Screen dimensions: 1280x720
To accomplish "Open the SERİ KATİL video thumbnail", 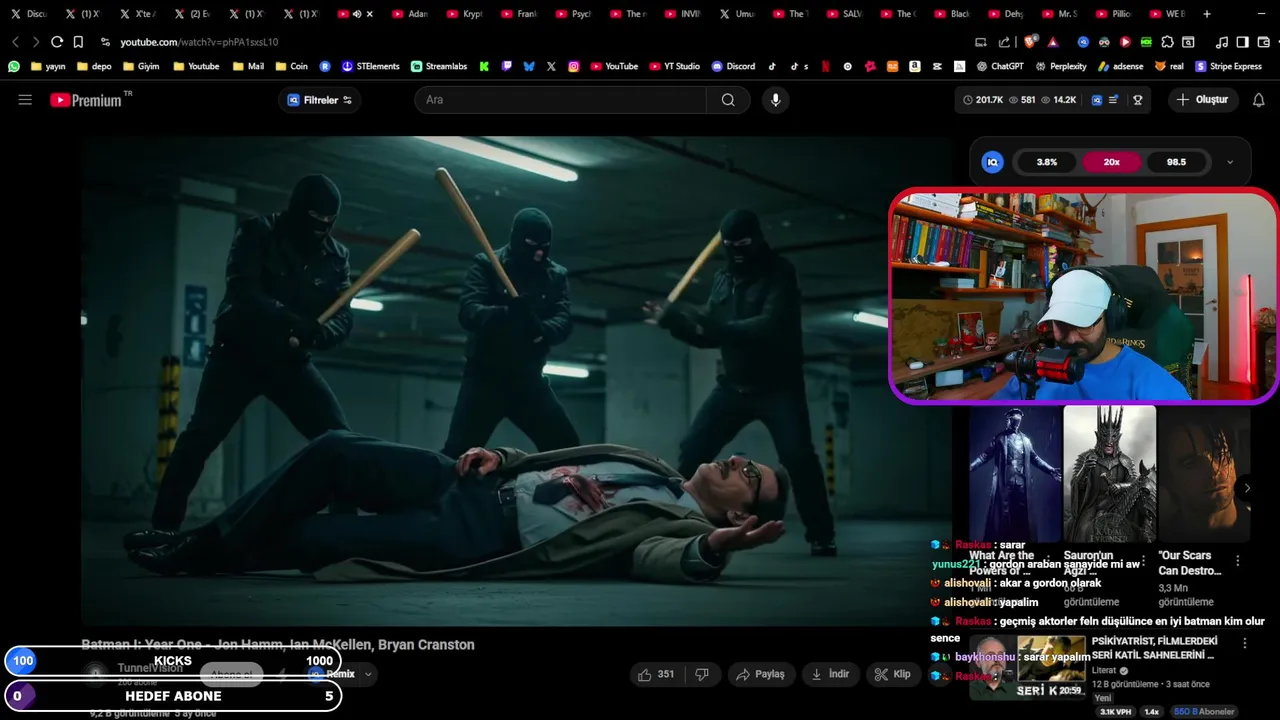I will pos(1027,668).
